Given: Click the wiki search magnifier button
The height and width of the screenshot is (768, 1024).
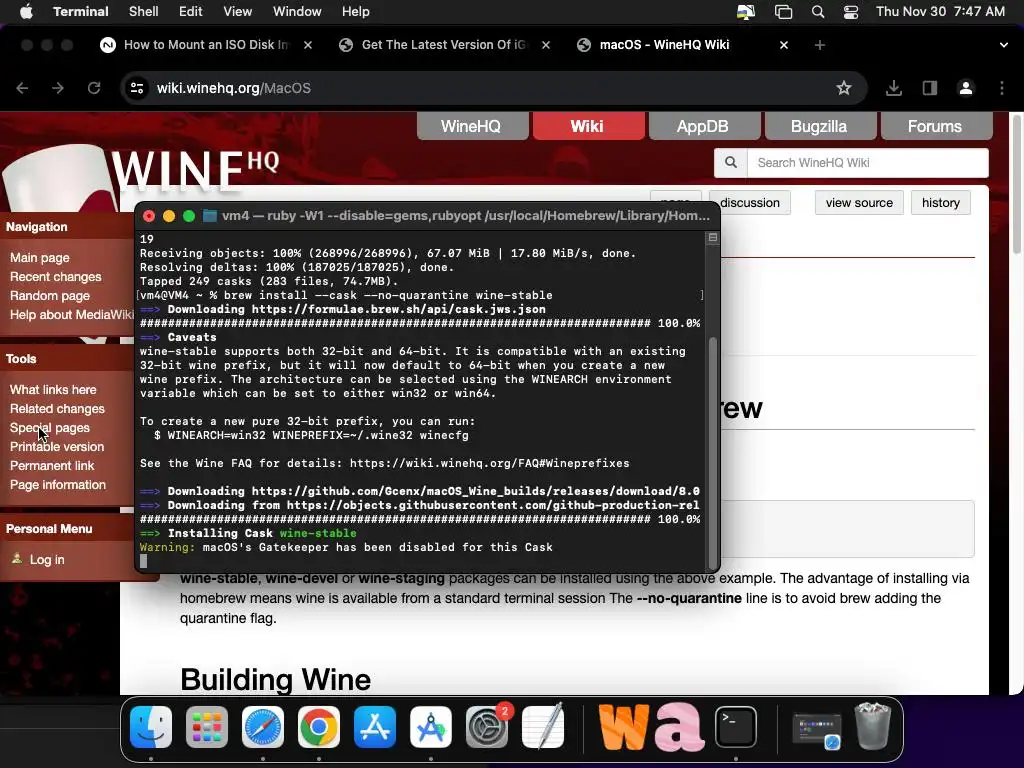Looking at the screenshot, I should coord(731,163).
